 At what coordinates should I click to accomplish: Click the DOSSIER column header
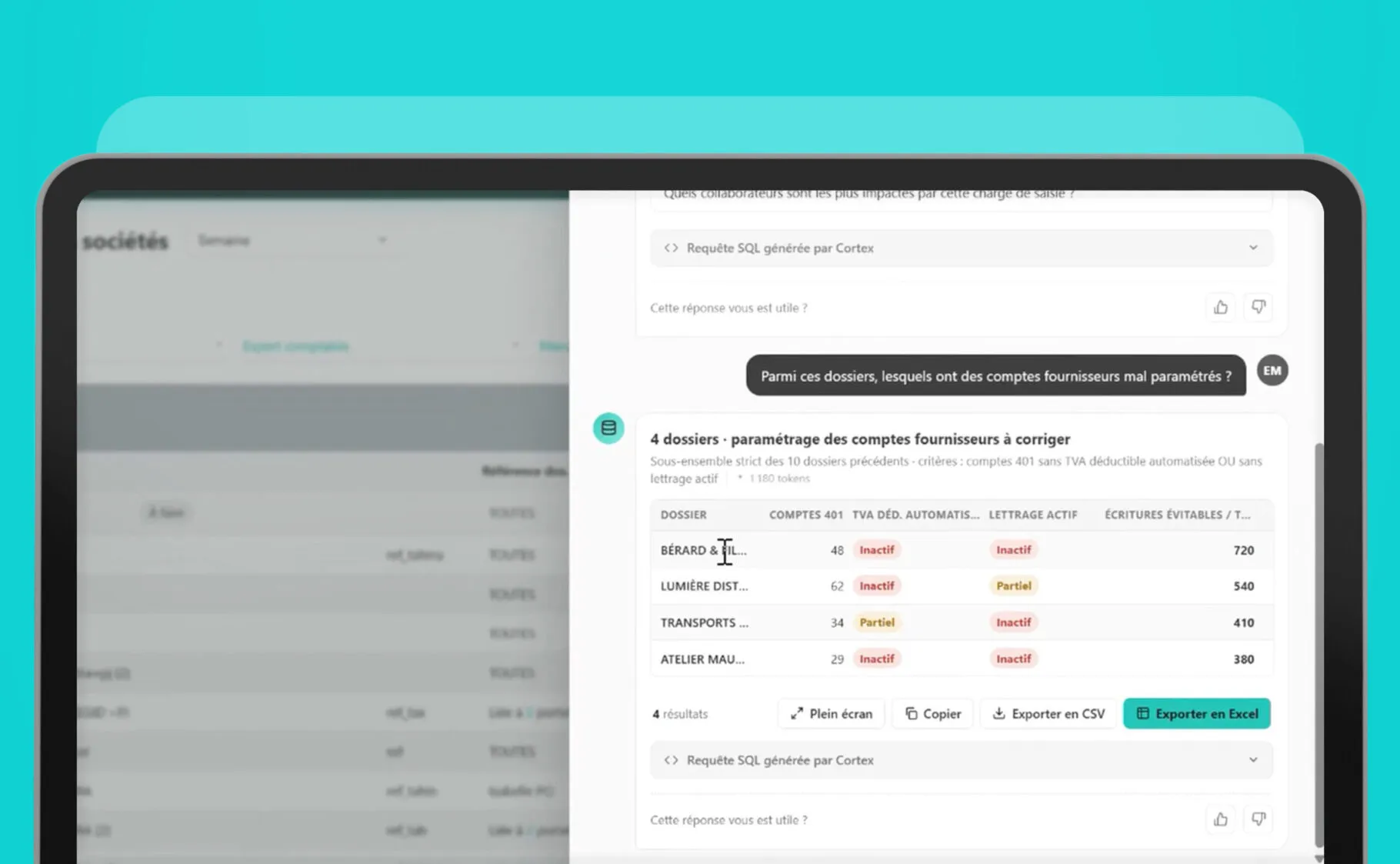coord(683,515)
